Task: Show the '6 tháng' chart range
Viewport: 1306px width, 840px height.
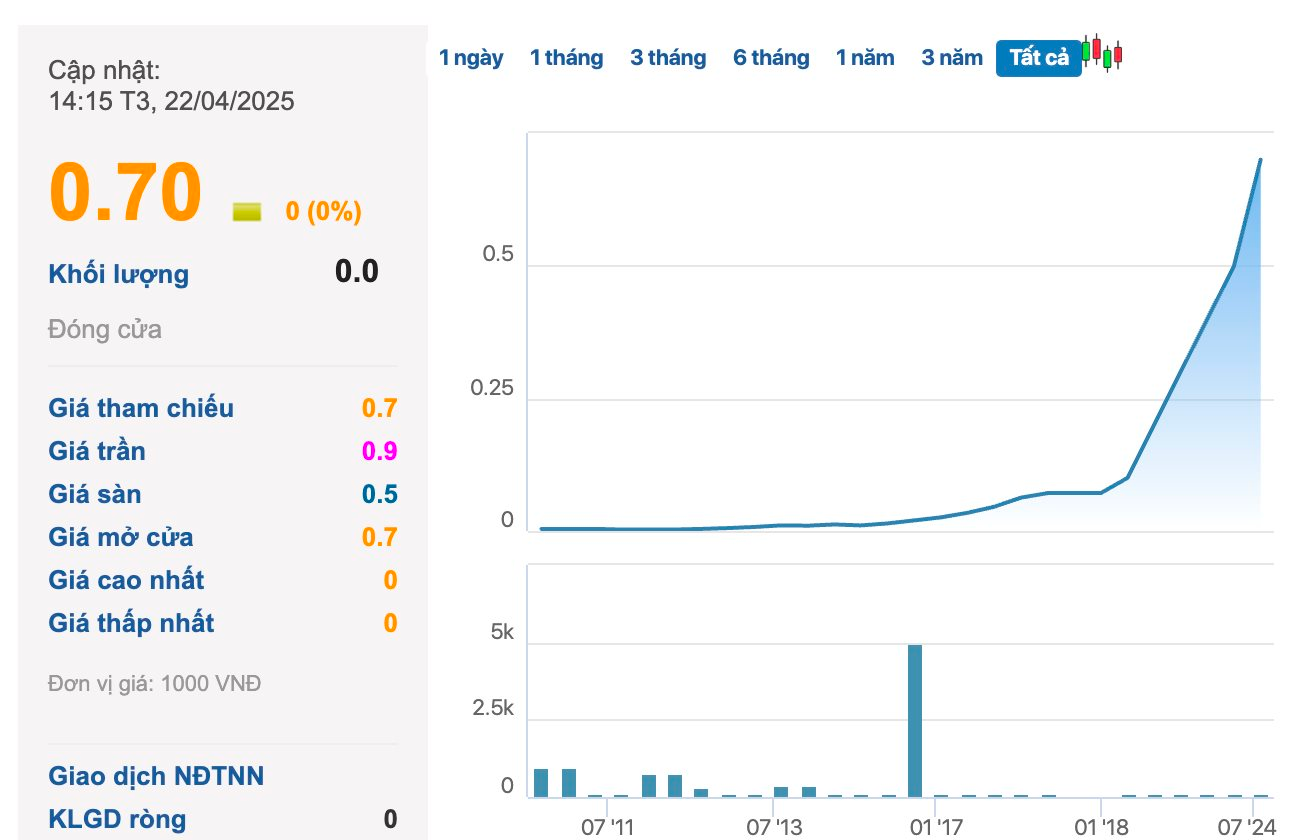Action: coord(770,58)
